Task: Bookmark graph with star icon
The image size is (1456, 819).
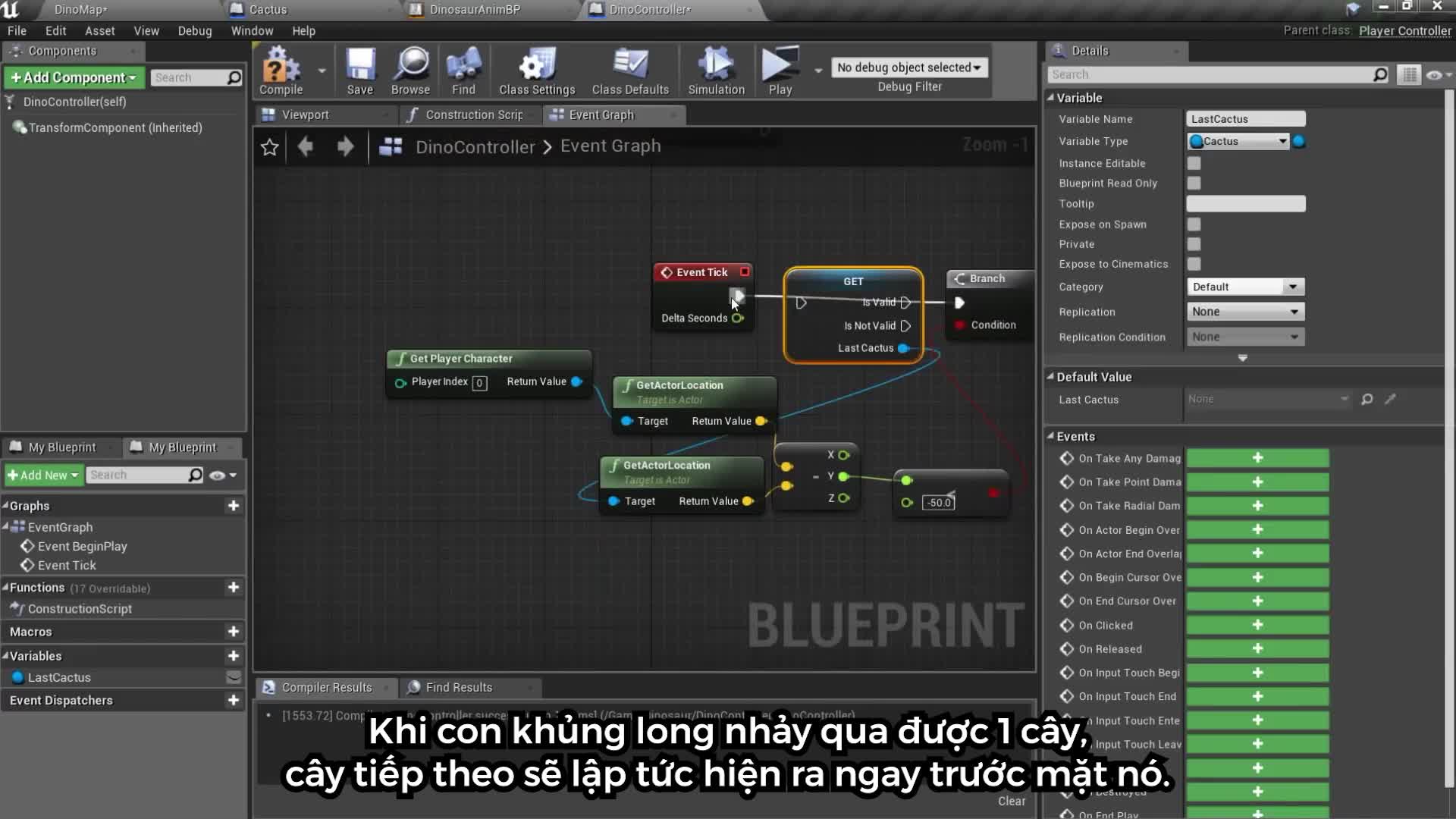Action: (269, 147)
